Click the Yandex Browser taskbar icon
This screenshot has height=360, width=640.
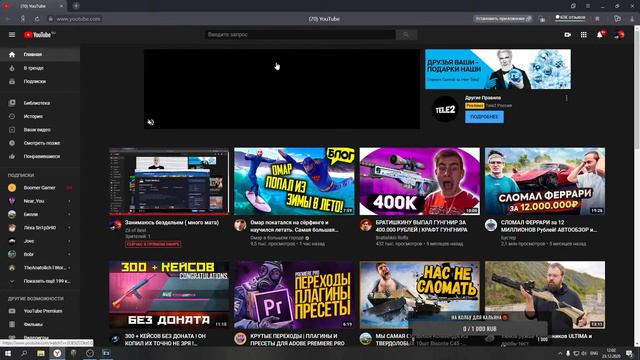tap(57, 353)
